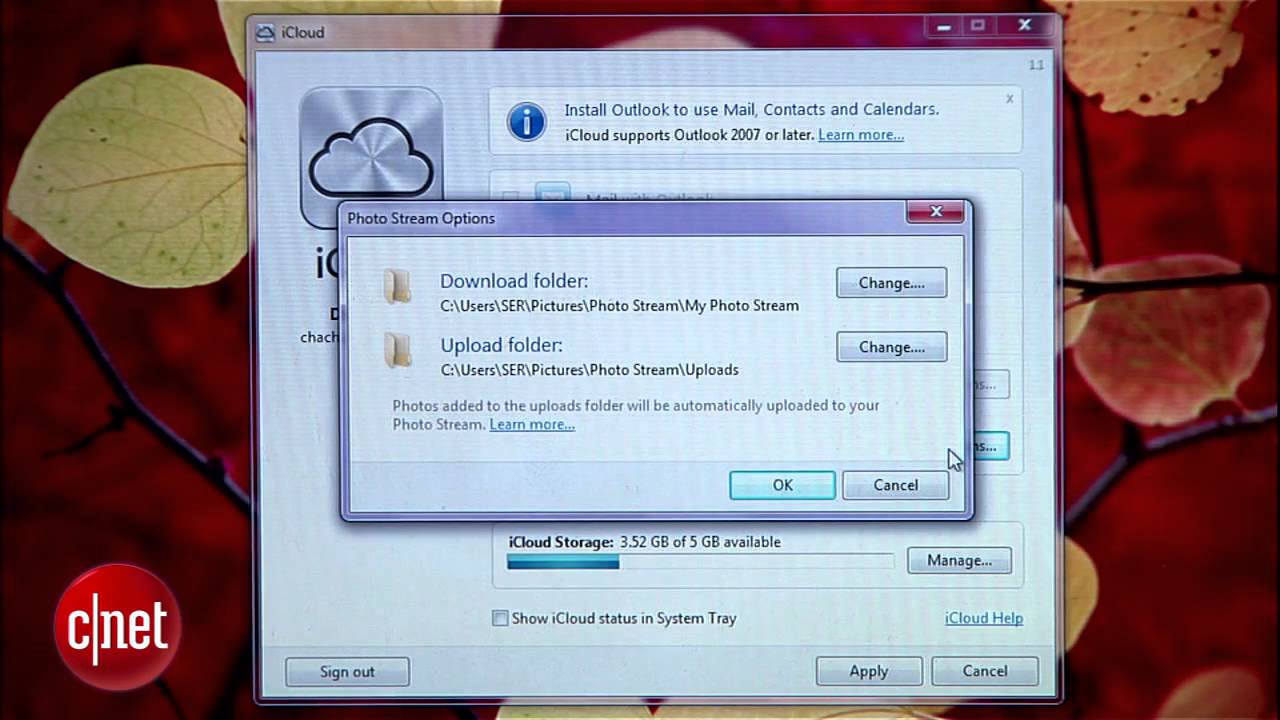
Task: Click the Upload folder icon
Action: 398,350
